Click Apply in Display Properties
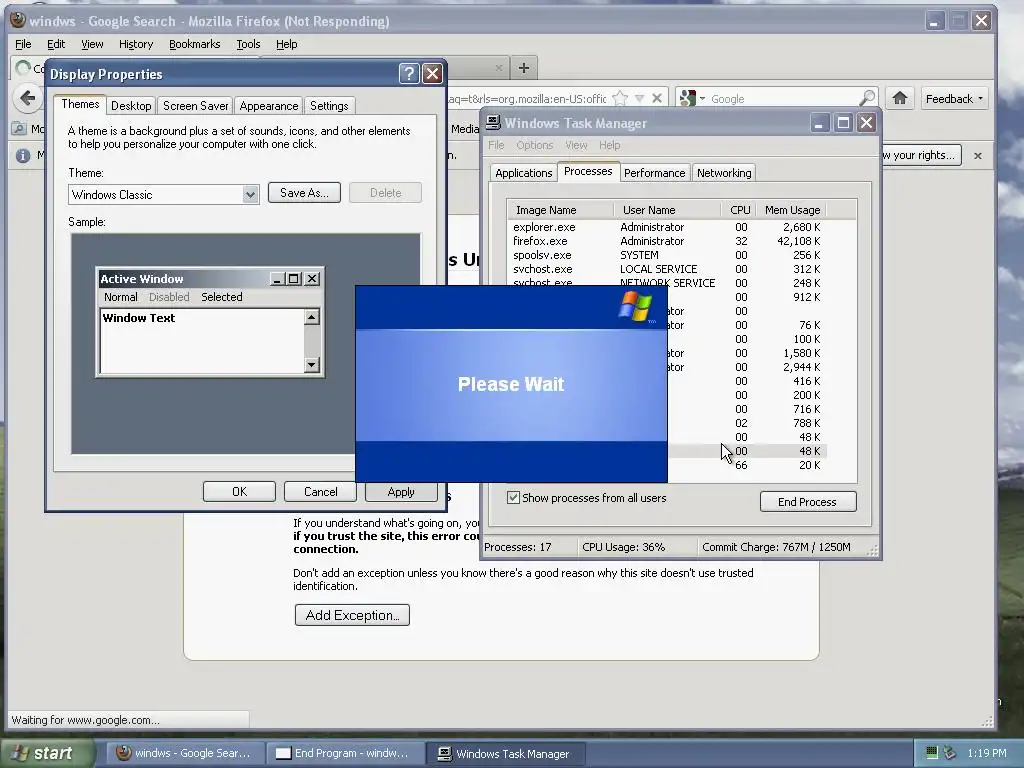This screenshot has width=1024, height=768. 400,492
